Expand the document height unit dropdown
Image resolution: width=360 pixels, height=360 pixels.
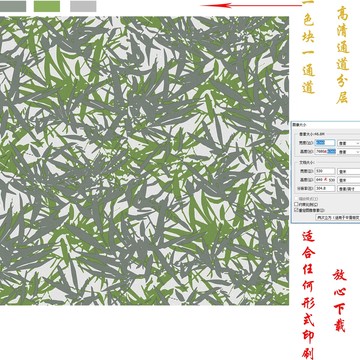click(x=349, y=180)
